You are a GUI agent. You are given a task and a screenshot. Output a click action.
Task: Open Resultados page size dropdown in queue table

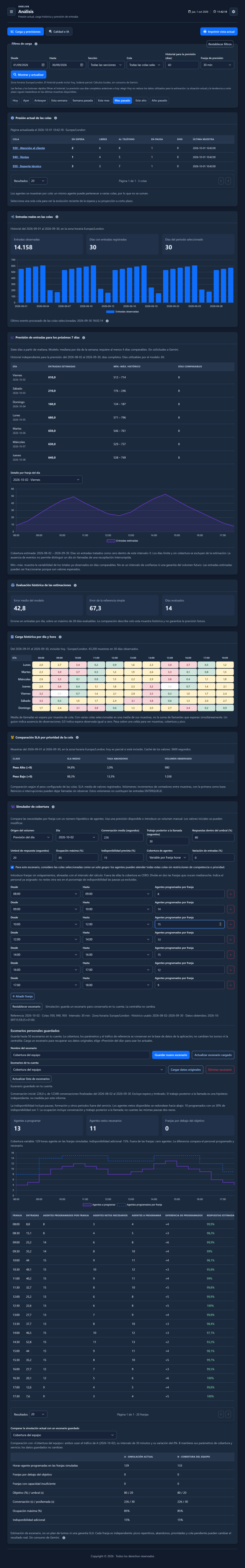(38, 181)
